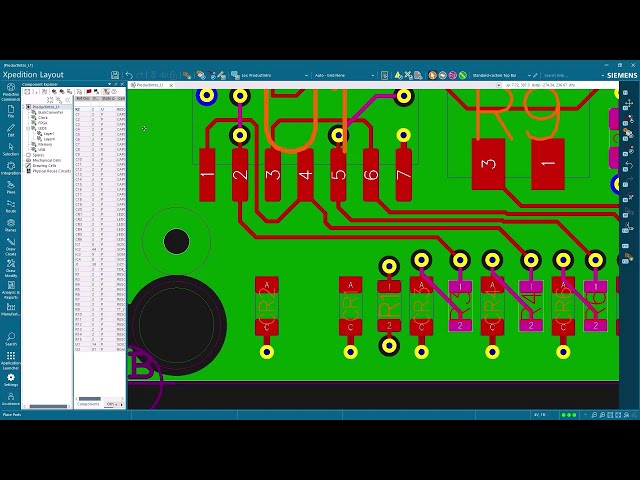Select the BuckConverter tree item
The width and height of the screenshot is (640, 480).
pos(50,112)
